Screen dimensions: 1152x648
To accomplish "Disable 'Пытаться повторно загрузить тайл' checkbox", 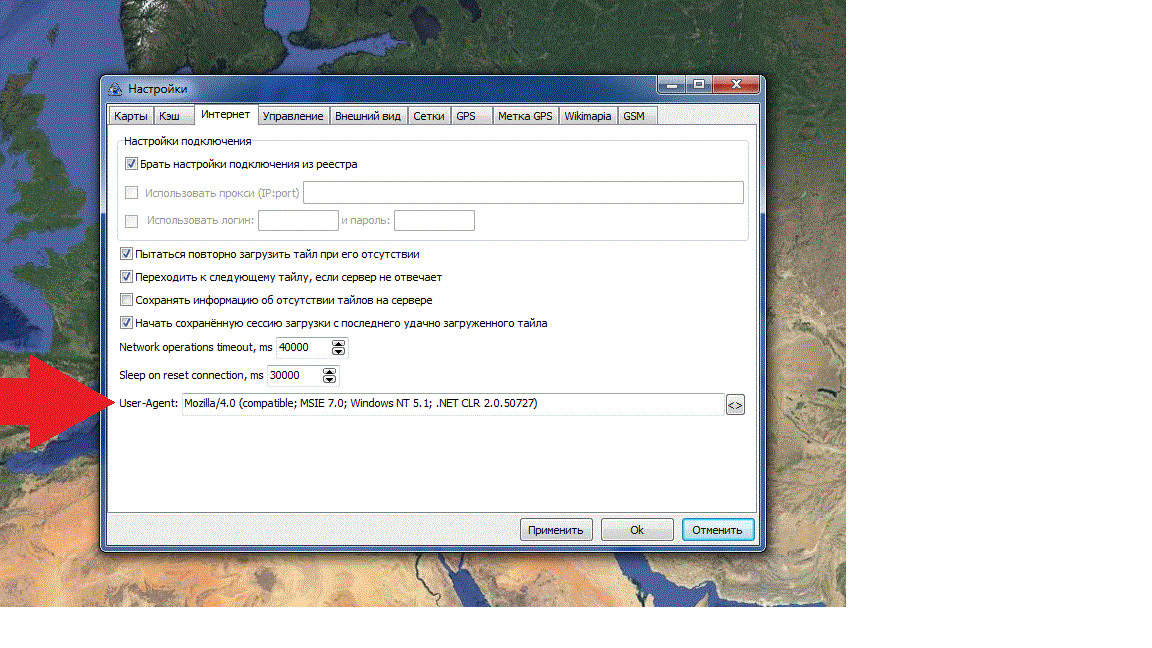I will coord(127,254).
